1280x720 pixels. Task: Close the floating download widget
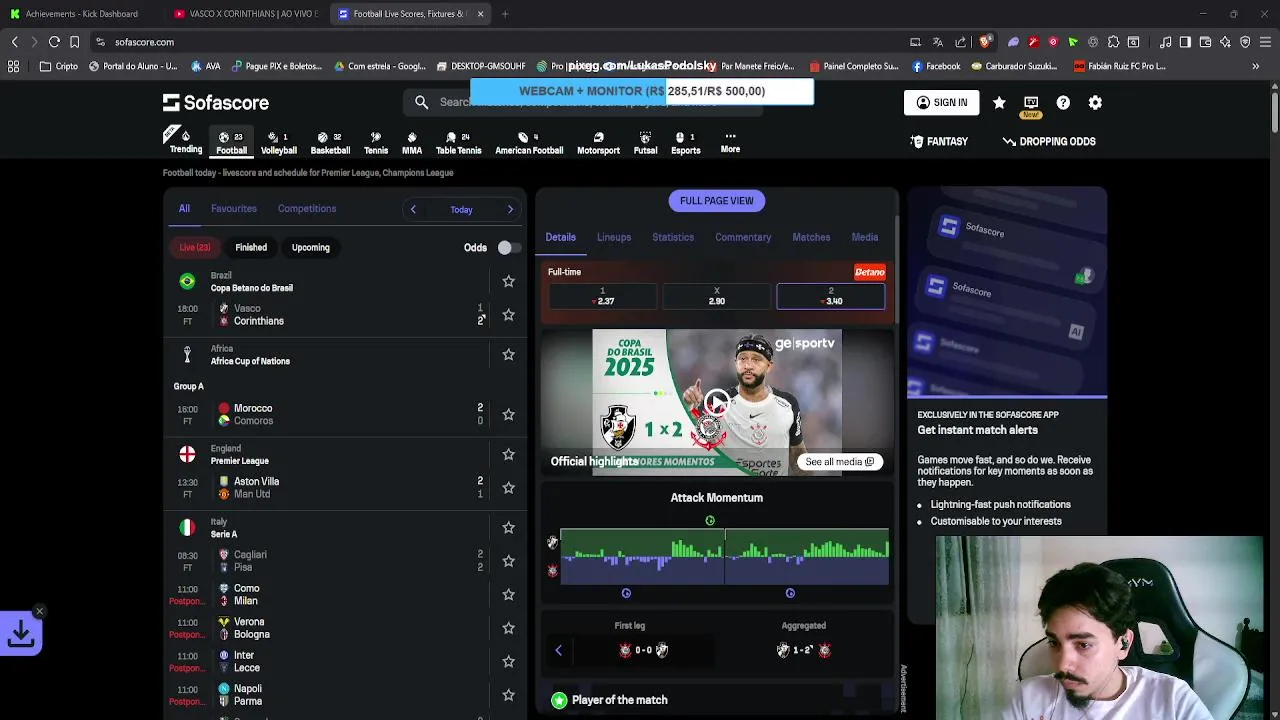pos(39,611)
